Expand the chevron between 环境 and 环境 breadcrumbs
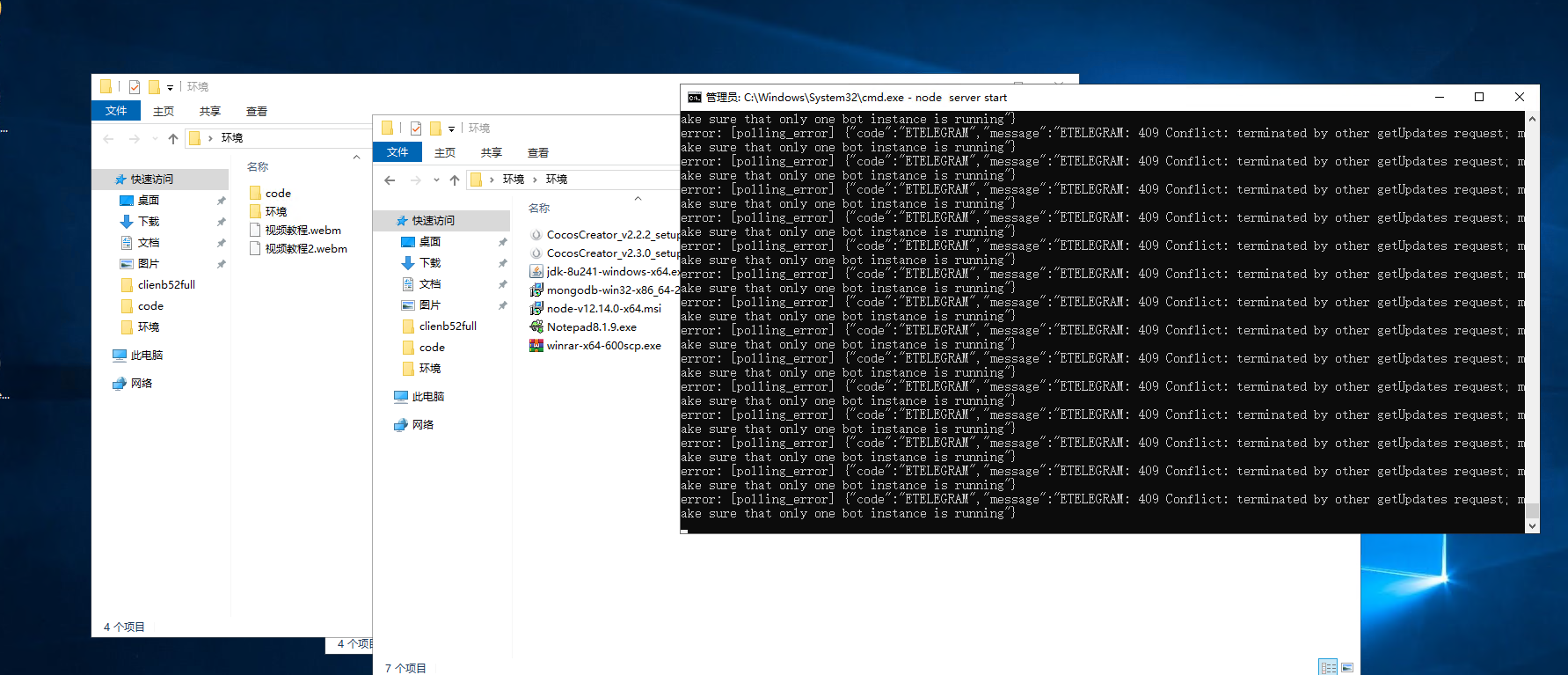Viewport: 1568px width, 675px height. click(x=535, y=180)
